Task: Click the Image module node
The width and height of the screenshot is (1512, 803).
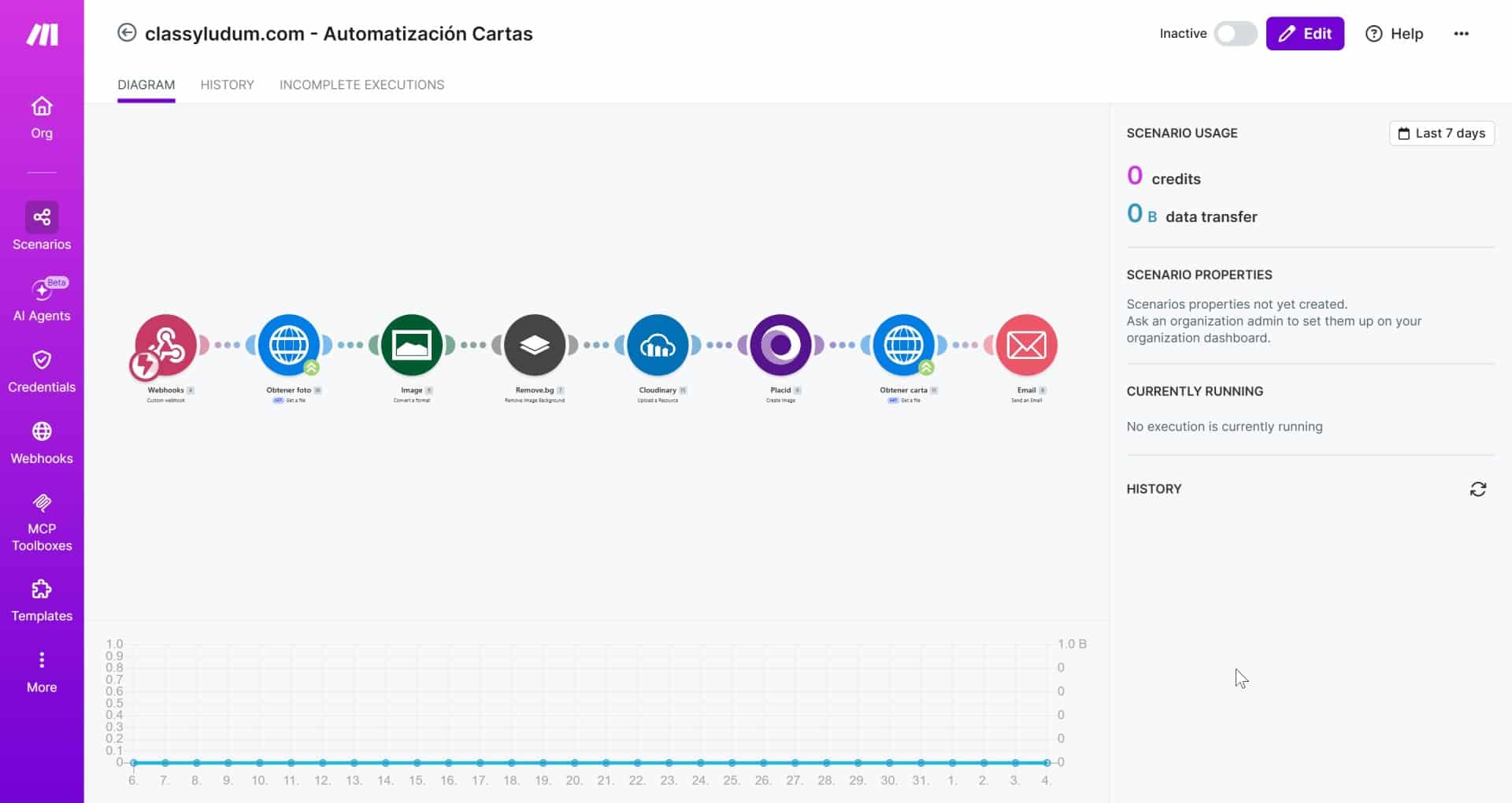Action: 412,345
